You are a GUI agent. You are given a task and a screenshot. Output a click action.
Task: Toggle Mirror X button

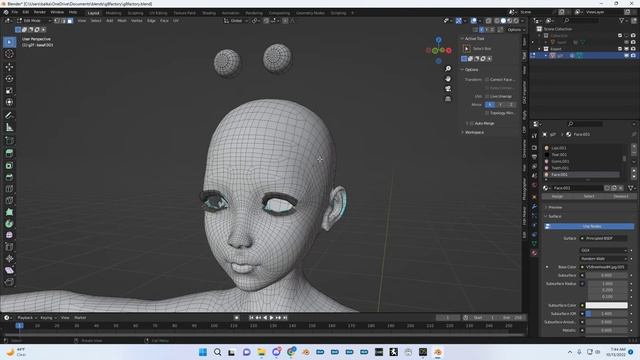(x=490, y=104)
